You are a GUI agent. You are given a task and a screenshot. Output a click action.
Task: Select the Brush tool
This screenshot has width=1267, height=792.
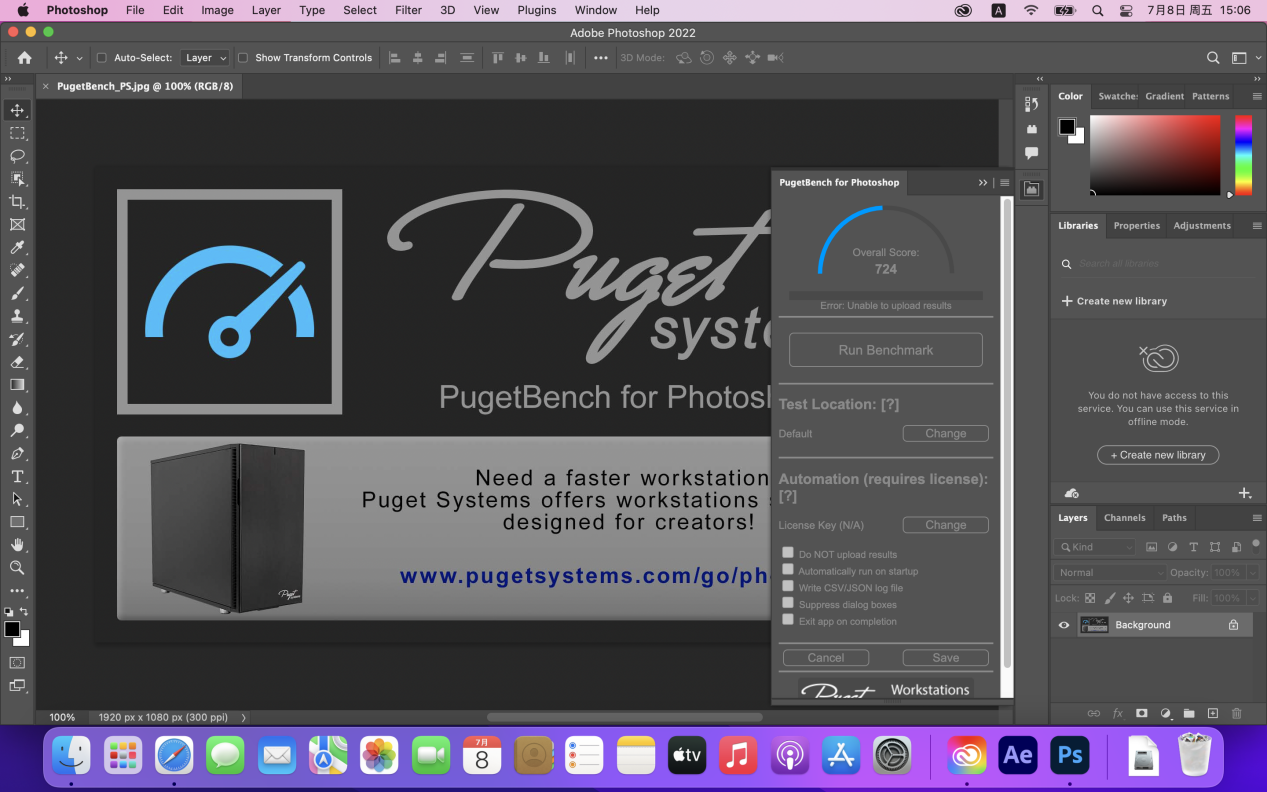[x=17, y=294]
